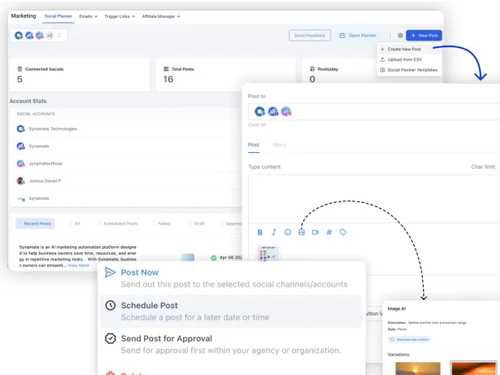
Task: Select the right orange image variation
Action: tap(474, 368)
